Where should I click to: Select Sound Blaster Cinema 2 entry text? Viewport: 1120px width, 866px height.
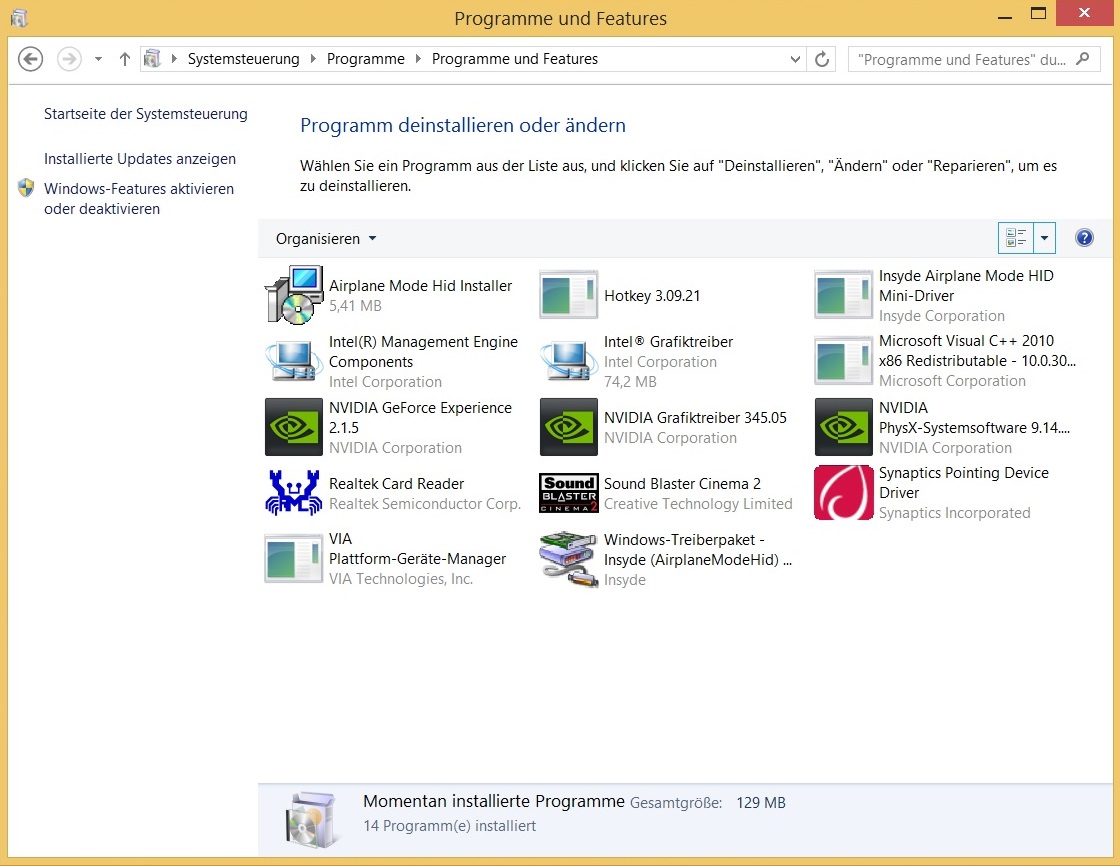[682, 484]
